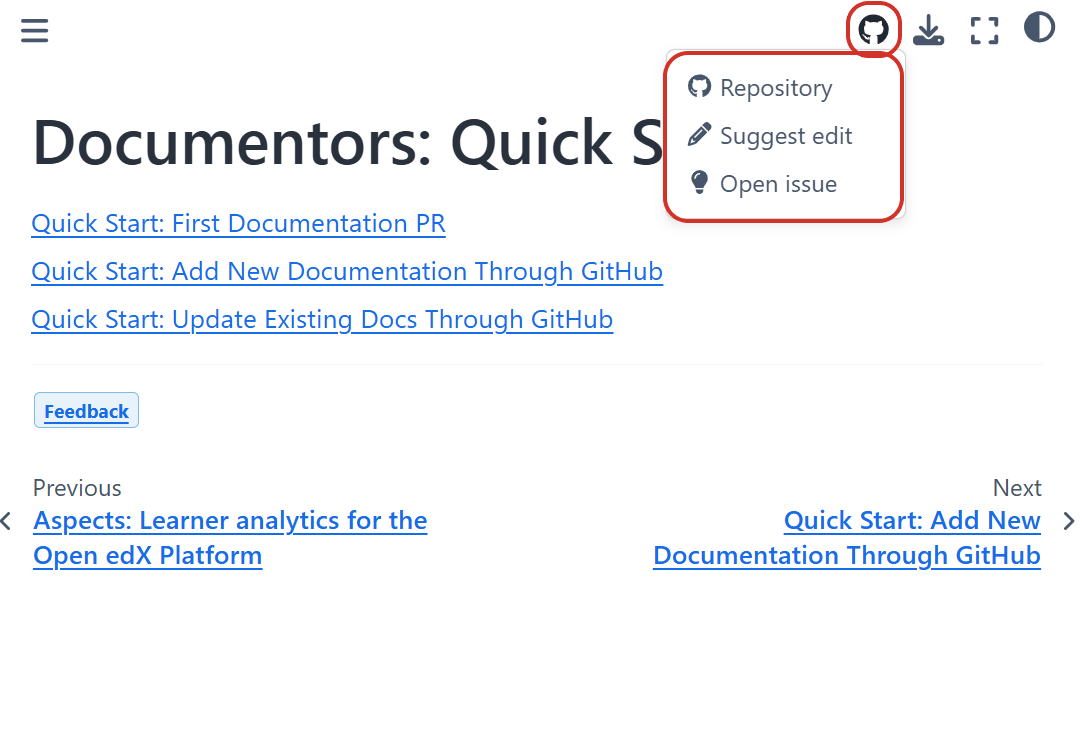Click the lightbulb icon beside Open issue
Viewport: 1082px width, 743px height.
(699, 183)
